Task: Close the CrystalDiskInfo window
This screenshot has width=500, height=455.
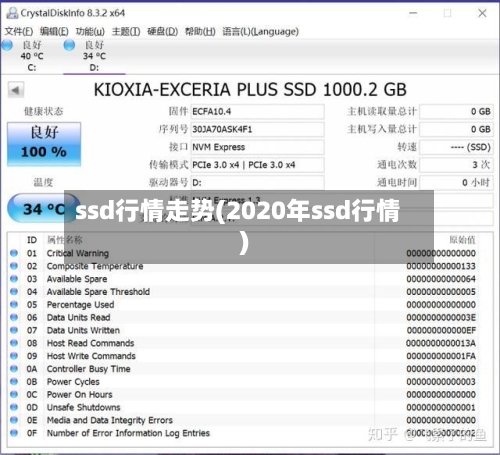Action: (482, 13)
